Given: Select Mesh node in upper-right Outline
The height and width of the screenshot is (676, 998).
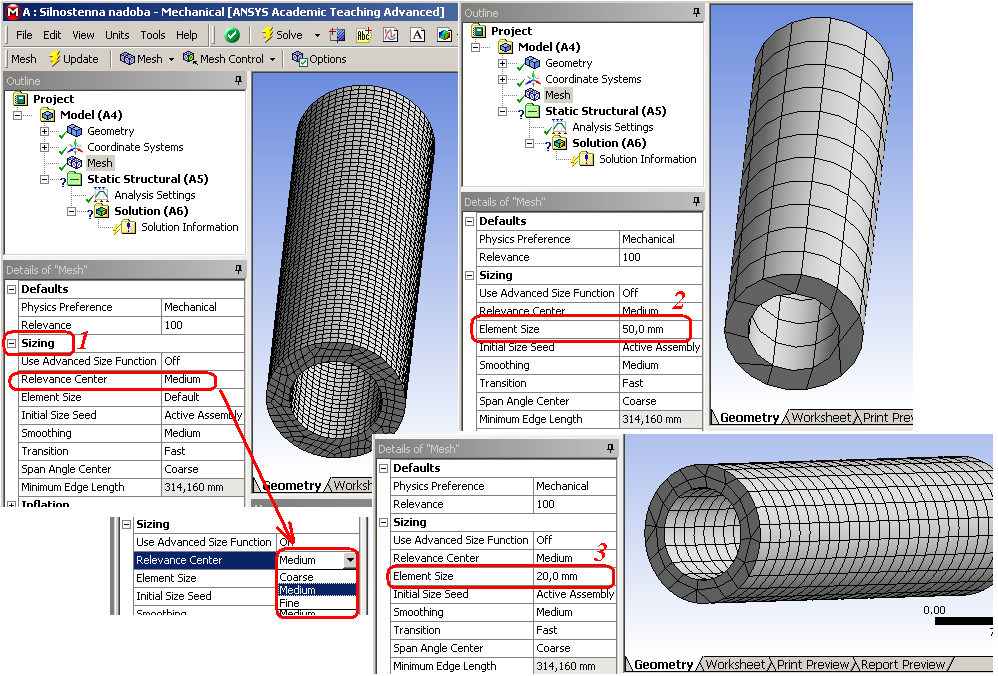Looking at the screenshot, I should click(x=558, y=95).
